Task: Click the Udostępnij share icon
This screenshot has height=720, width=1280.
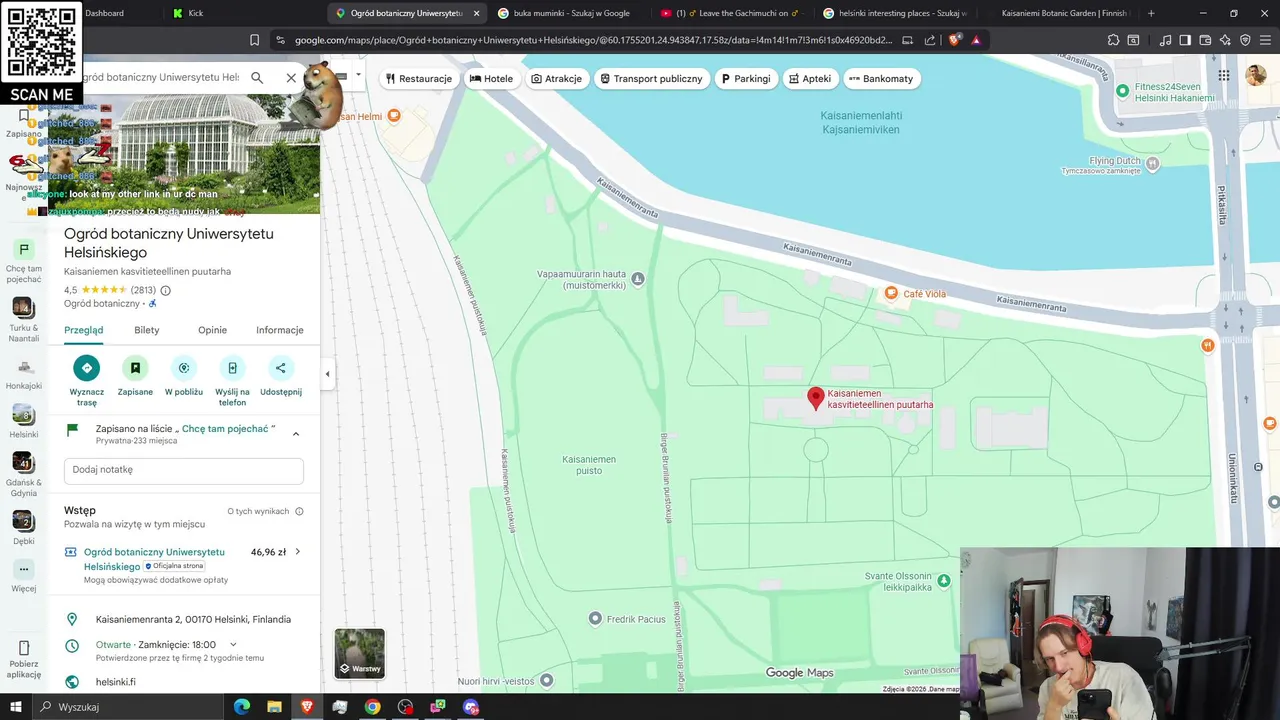Action: pos(281,368)
